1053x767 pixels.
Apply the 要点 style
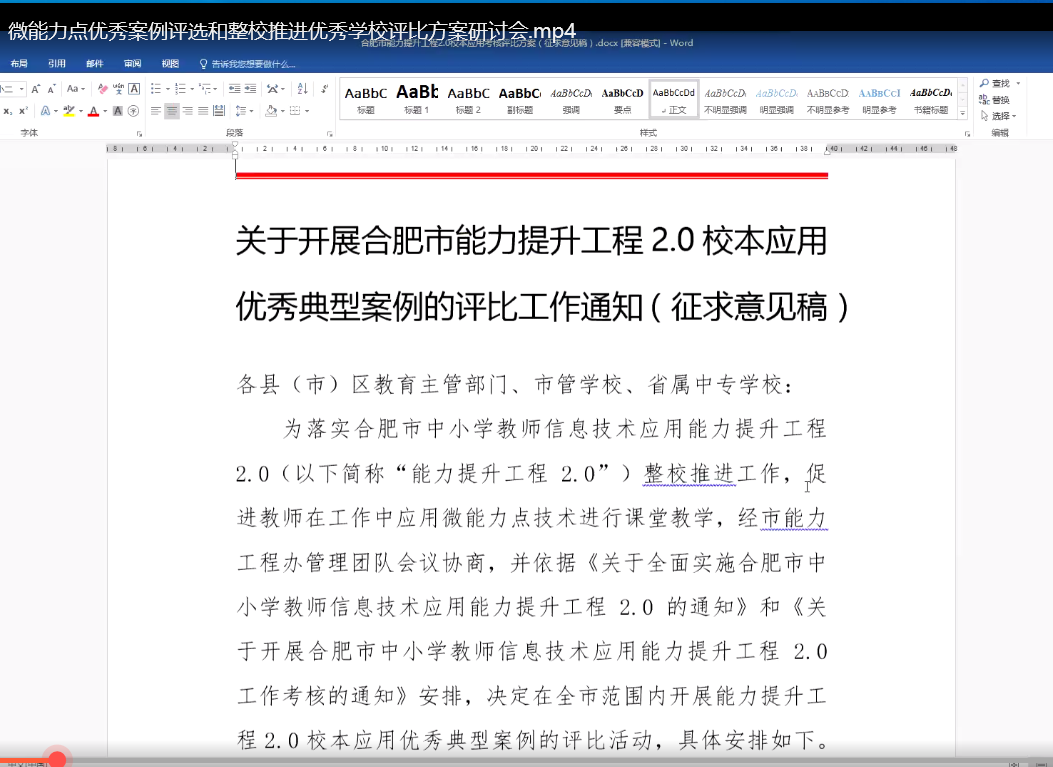[x=623, y=99]
